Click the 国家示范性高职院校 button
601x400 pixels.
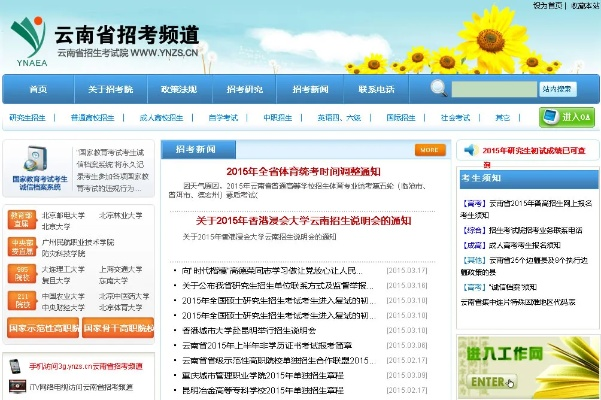(39, 327)
